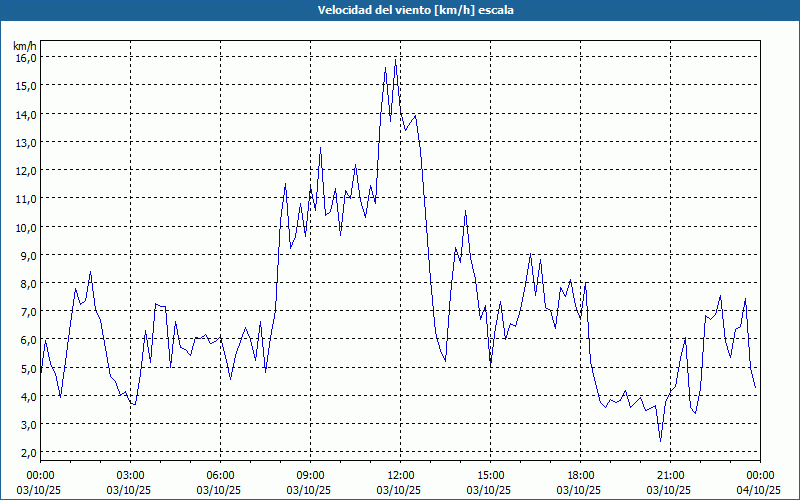The width and height of the screenshot is (800, 500).
Task: Click the 12,0 y-axis value
Action: click(x=25, y=170)
